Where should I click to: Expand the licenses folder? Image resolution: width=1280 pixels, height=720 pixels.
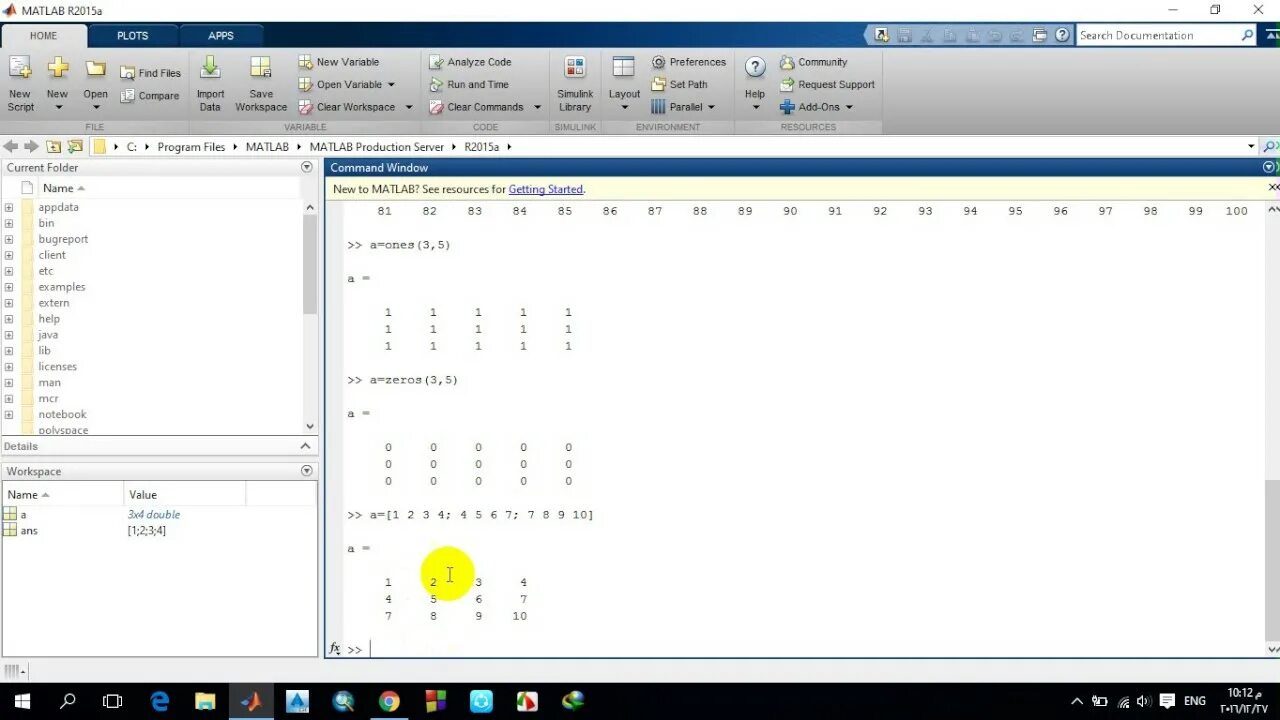coord(9,367)
